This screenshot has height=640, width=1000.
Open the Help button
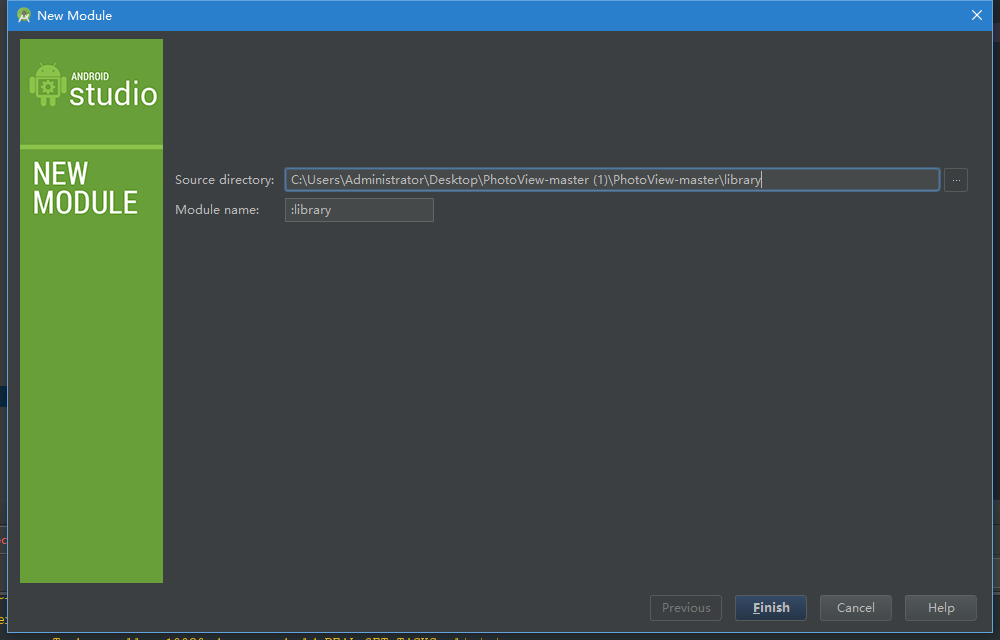tap(941, 607)
